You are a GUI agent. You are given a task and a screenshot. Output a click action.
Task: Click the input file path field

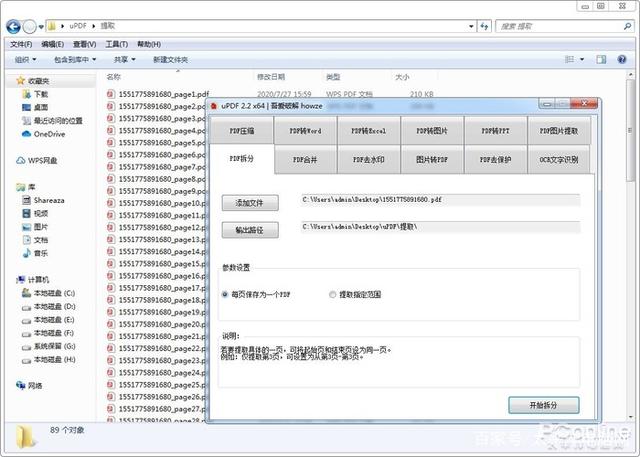click(440, 200)
